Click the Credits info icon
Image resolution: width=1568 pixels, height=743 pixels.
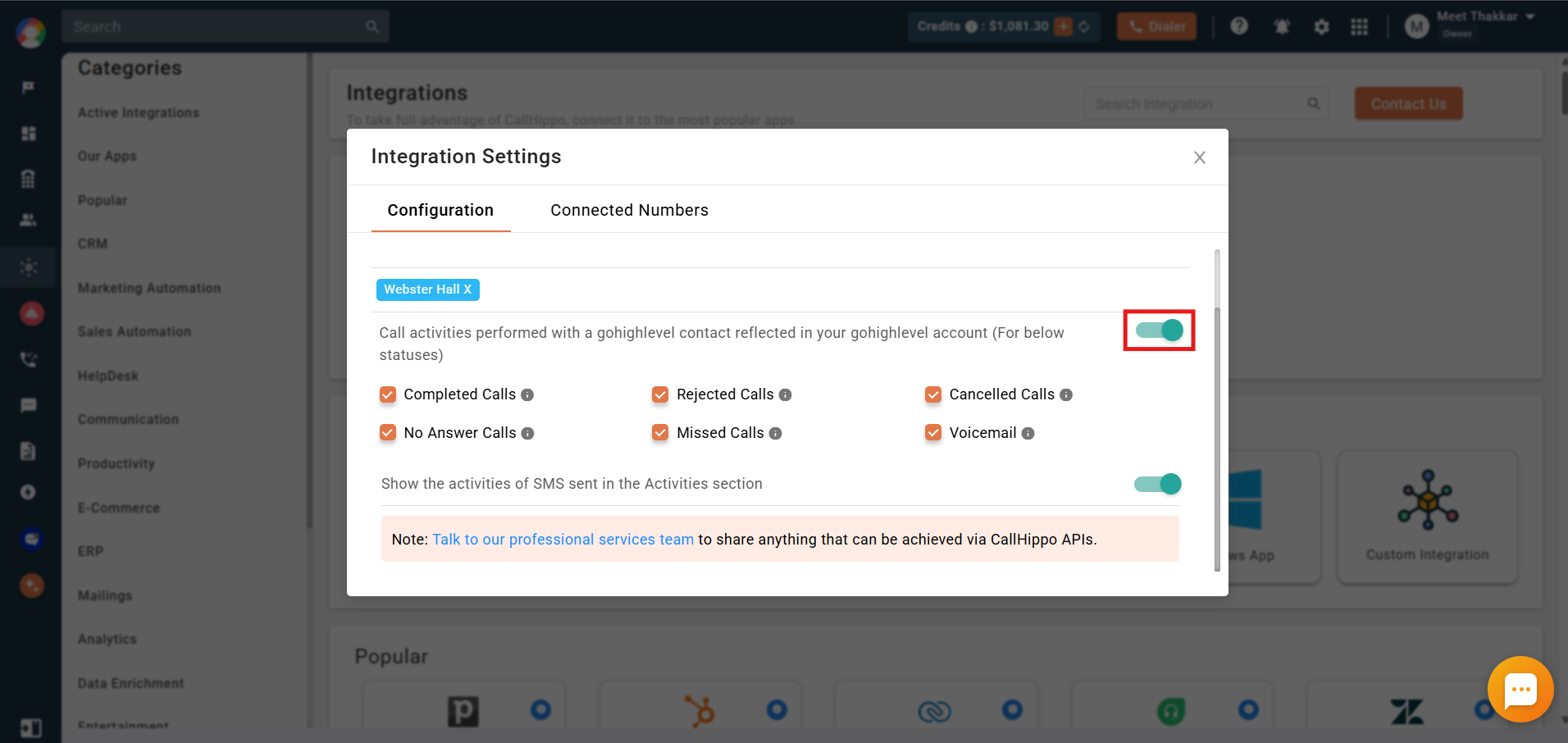click(971, 26)
